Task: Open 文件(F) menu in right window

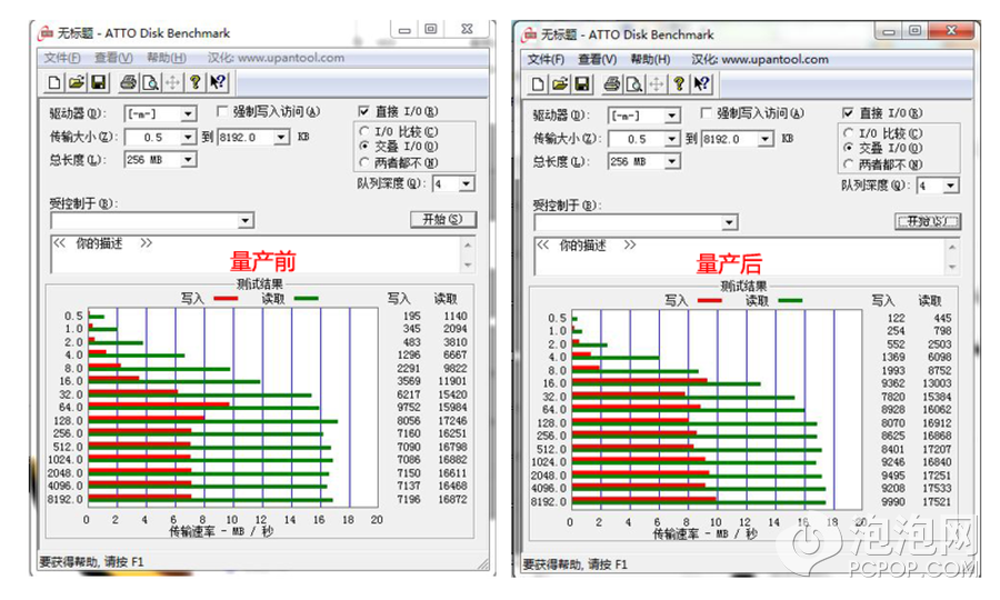Action: click(x=546, y=59)
